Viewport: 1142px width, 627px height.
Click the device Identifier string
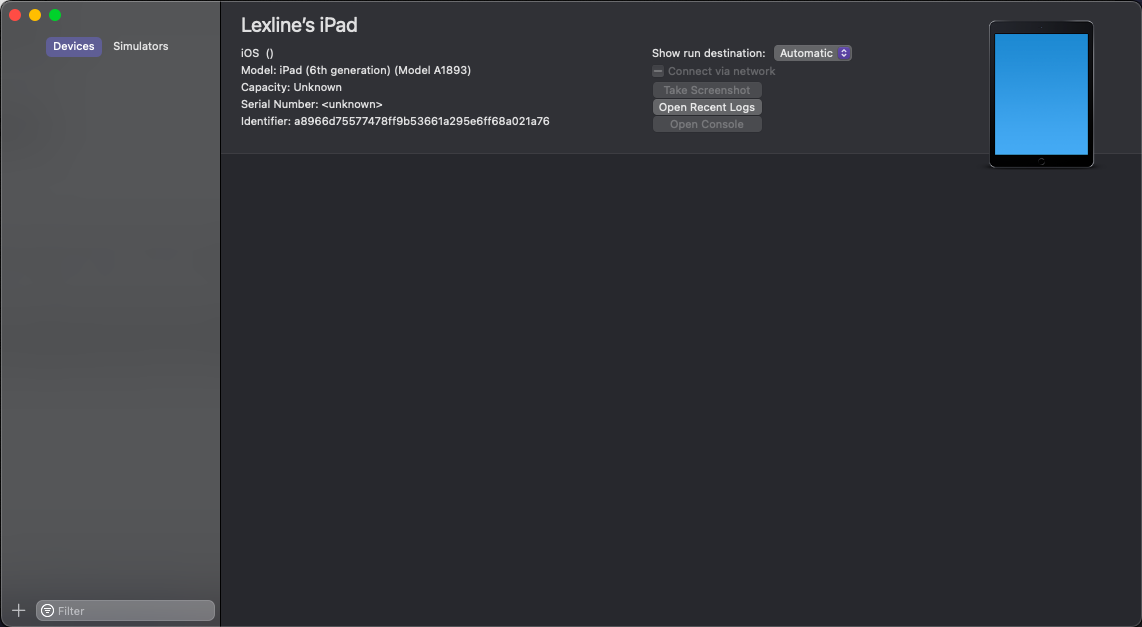(x=421, y=121)
